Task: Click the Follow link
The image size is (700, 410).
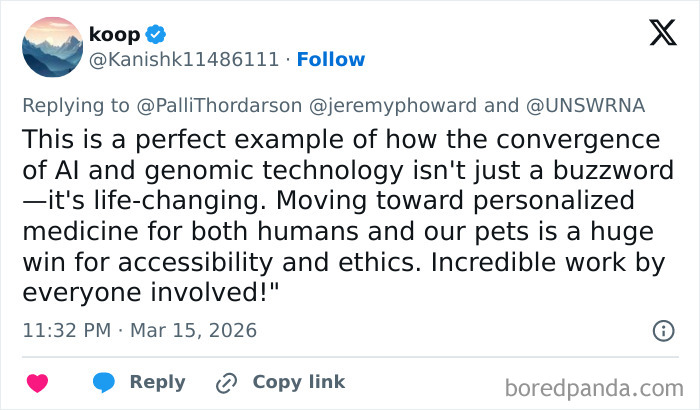Action: tap(331, 59)
